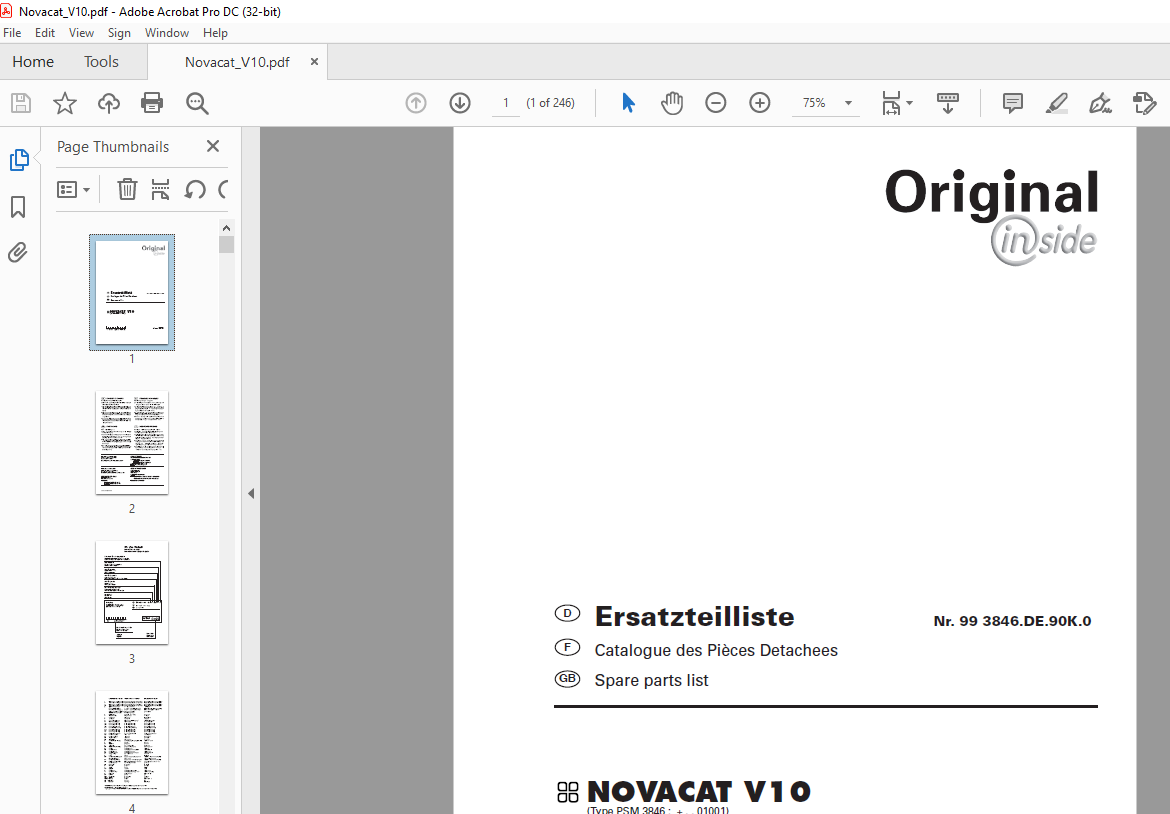
Task: Activate the Hand pan tool
Action: [672, 103]
